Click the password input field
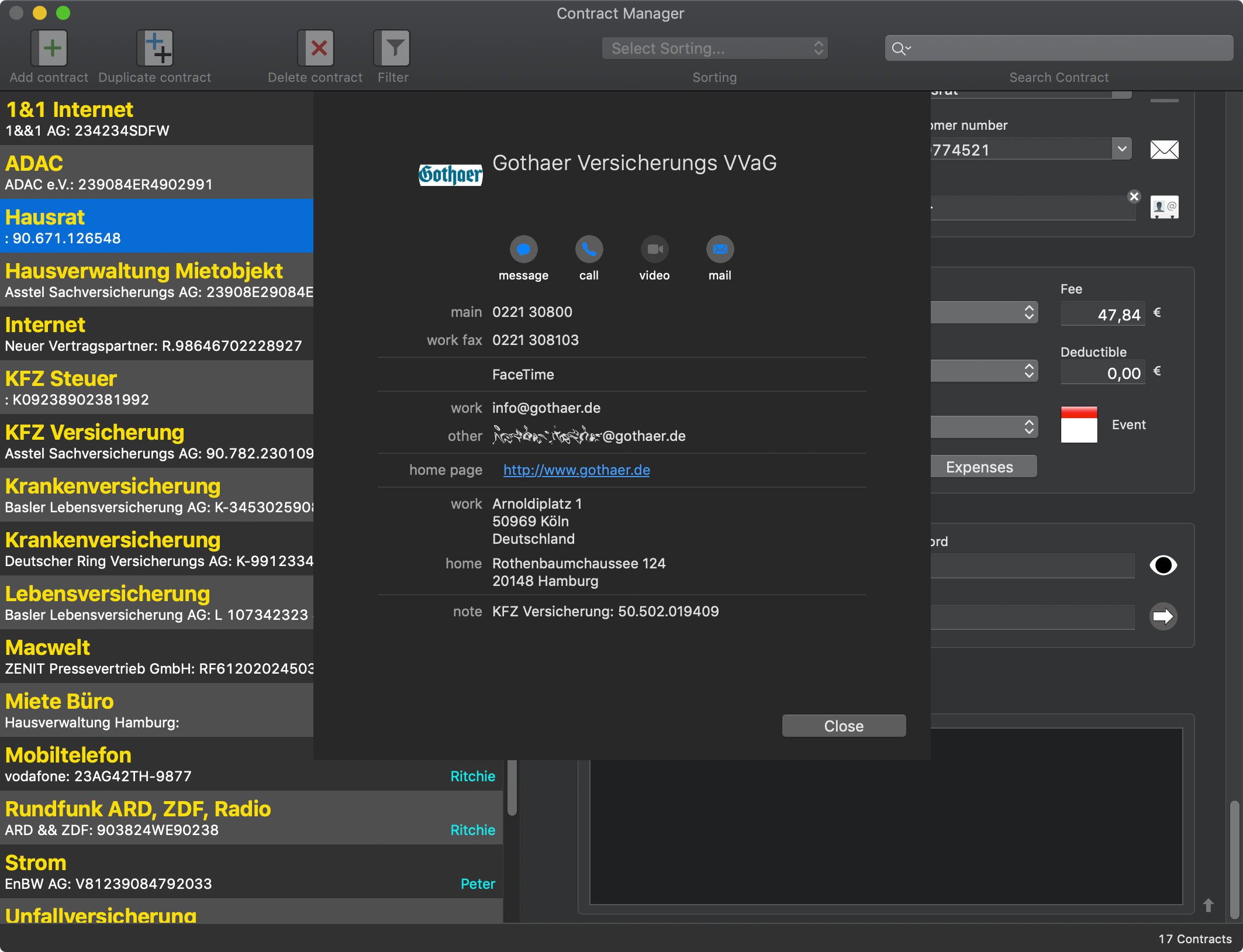Image resolution: width=1243 pixels, height=952 pixels. click(x=1033, y=565)
